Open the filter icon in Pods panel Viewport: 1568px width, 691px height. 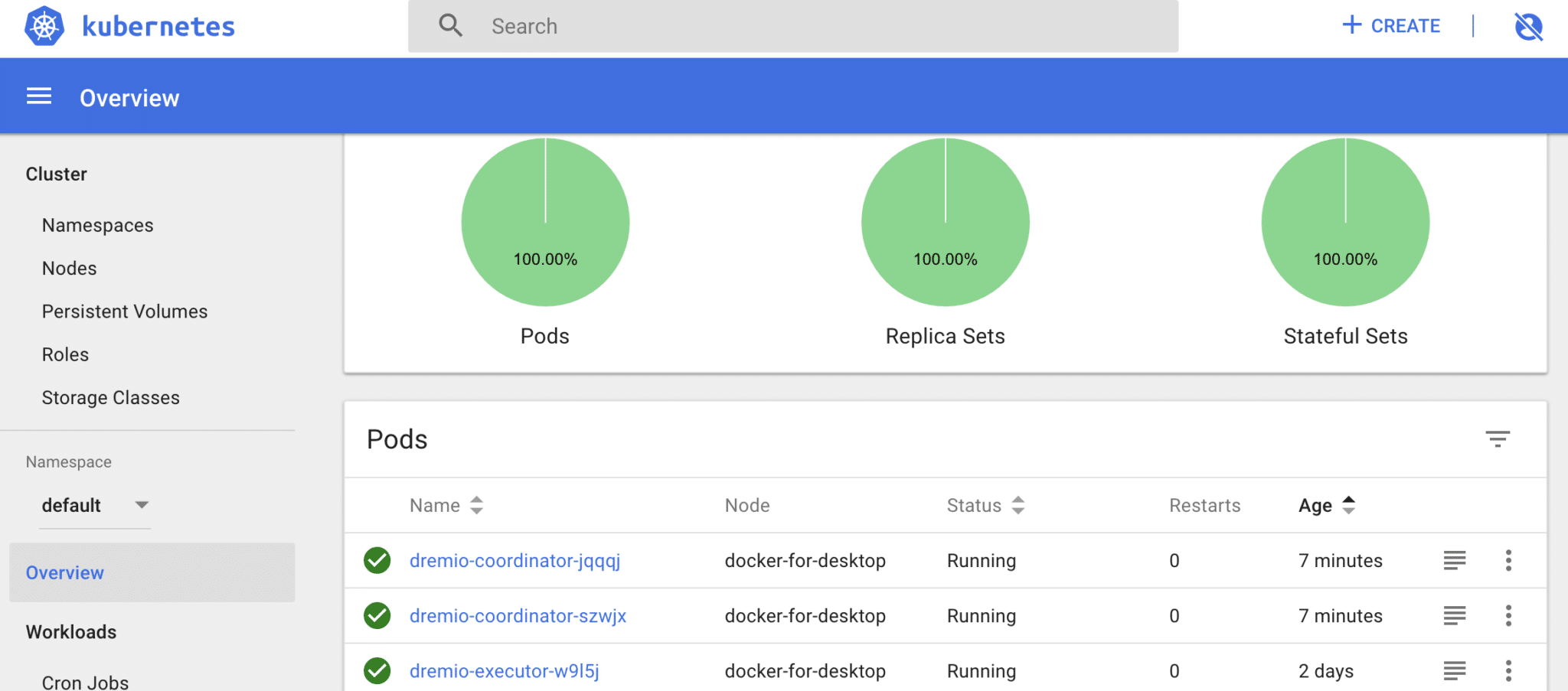1498,440
